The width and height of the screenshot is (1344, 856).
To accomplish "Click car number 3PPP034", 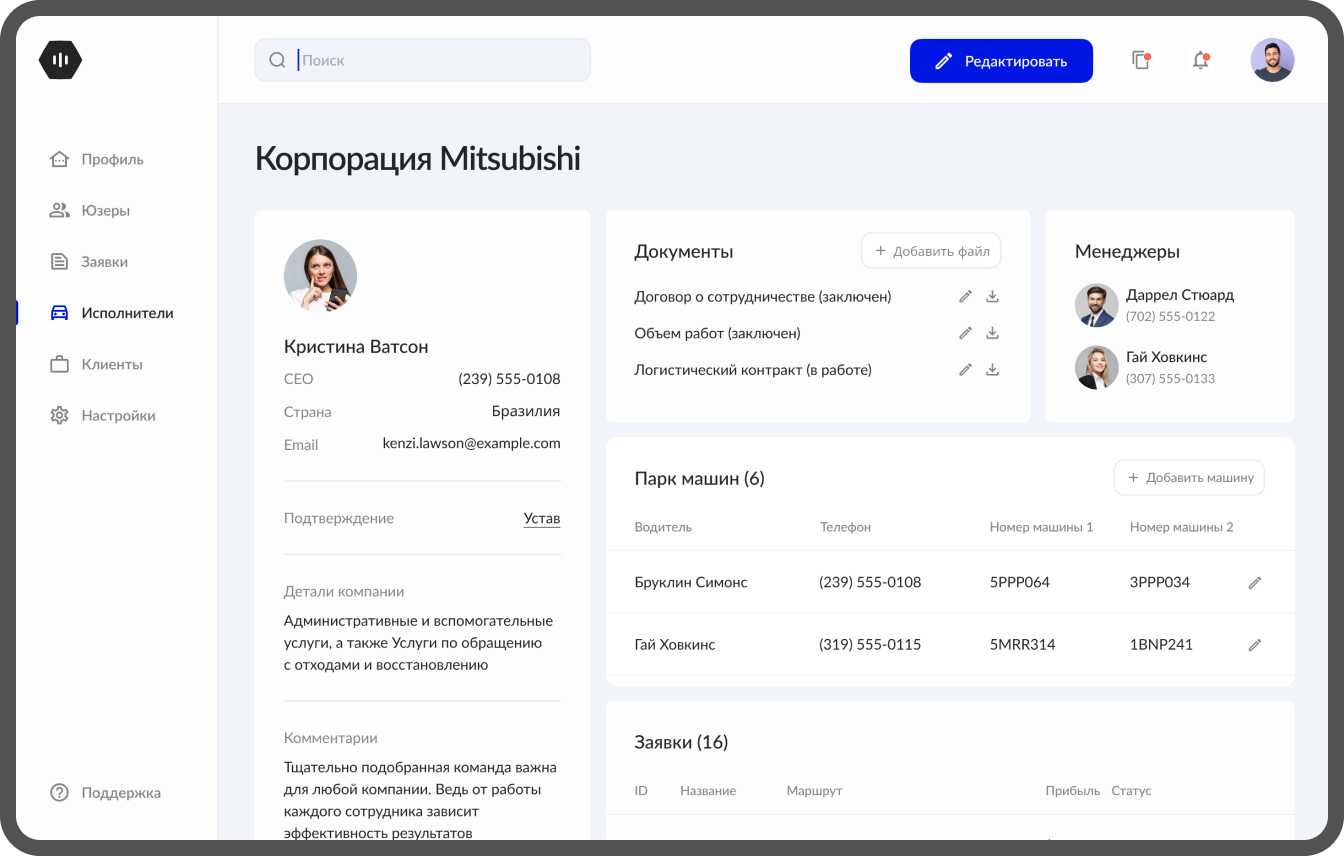I will coord(1160,582).
